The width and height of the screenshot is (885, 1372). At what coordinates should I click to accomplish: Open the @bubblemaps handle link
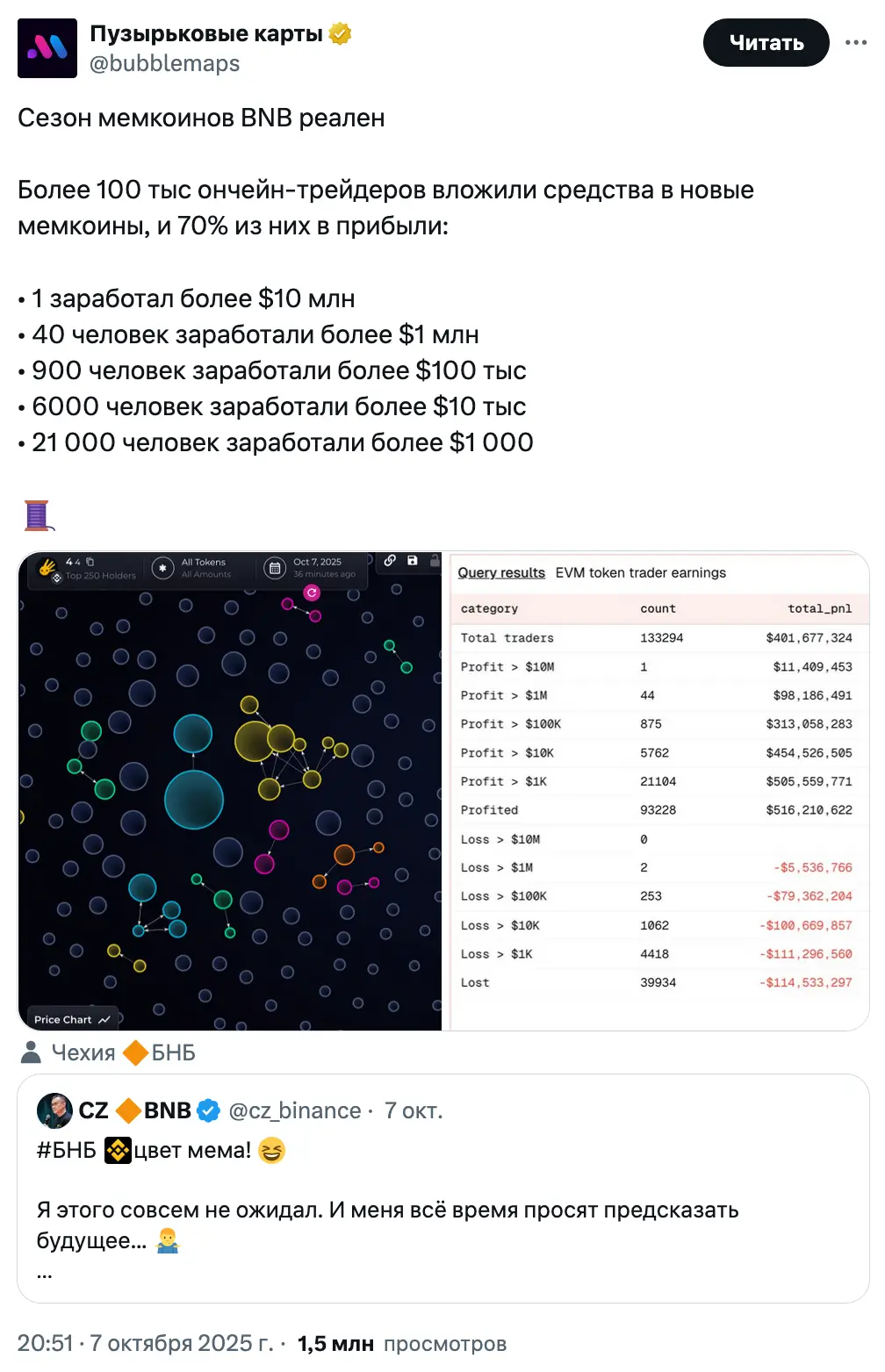tap(164, 64)
